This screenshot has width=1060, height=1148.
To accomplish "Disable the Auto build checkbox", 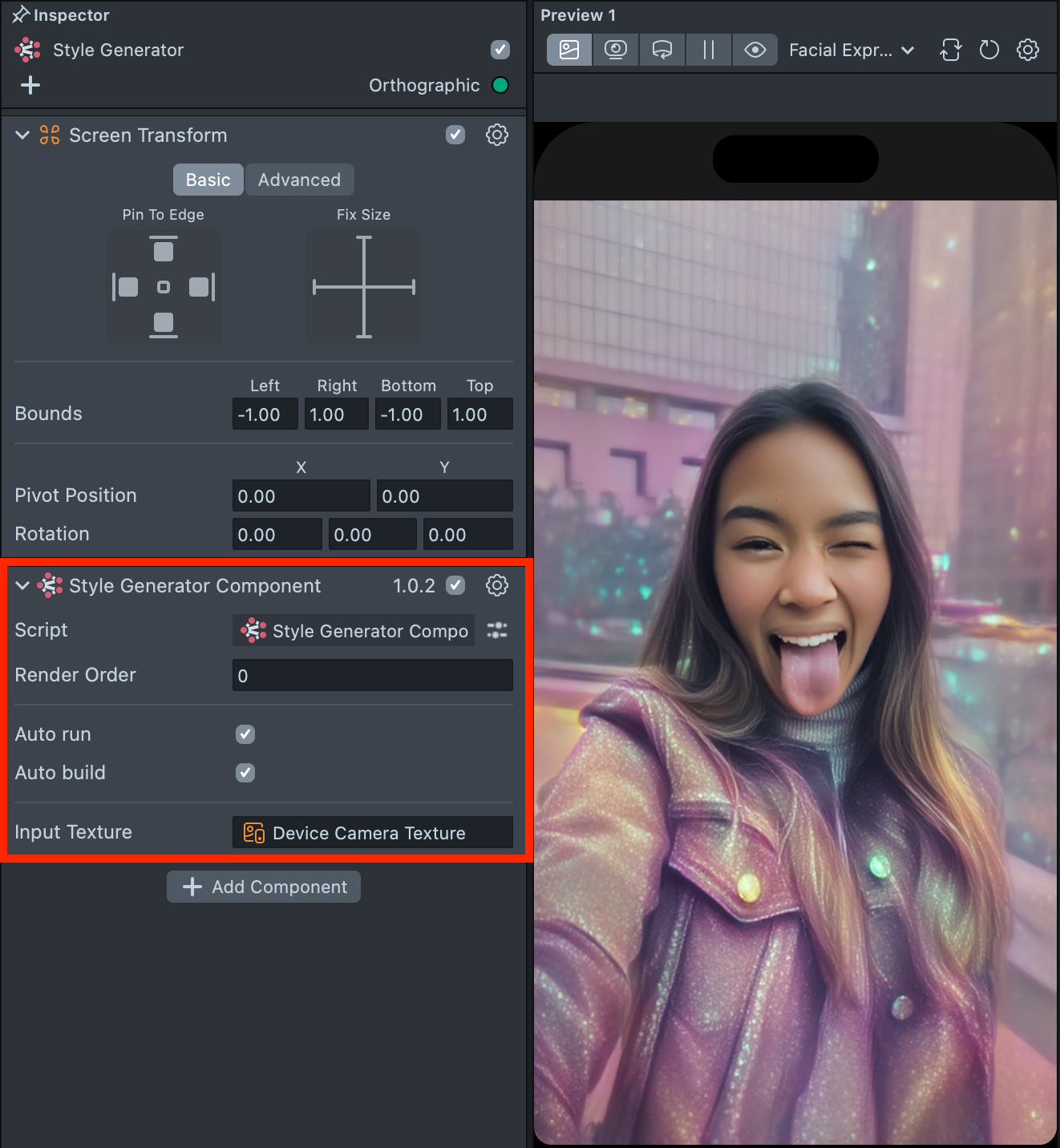I will tap(245, 773).
